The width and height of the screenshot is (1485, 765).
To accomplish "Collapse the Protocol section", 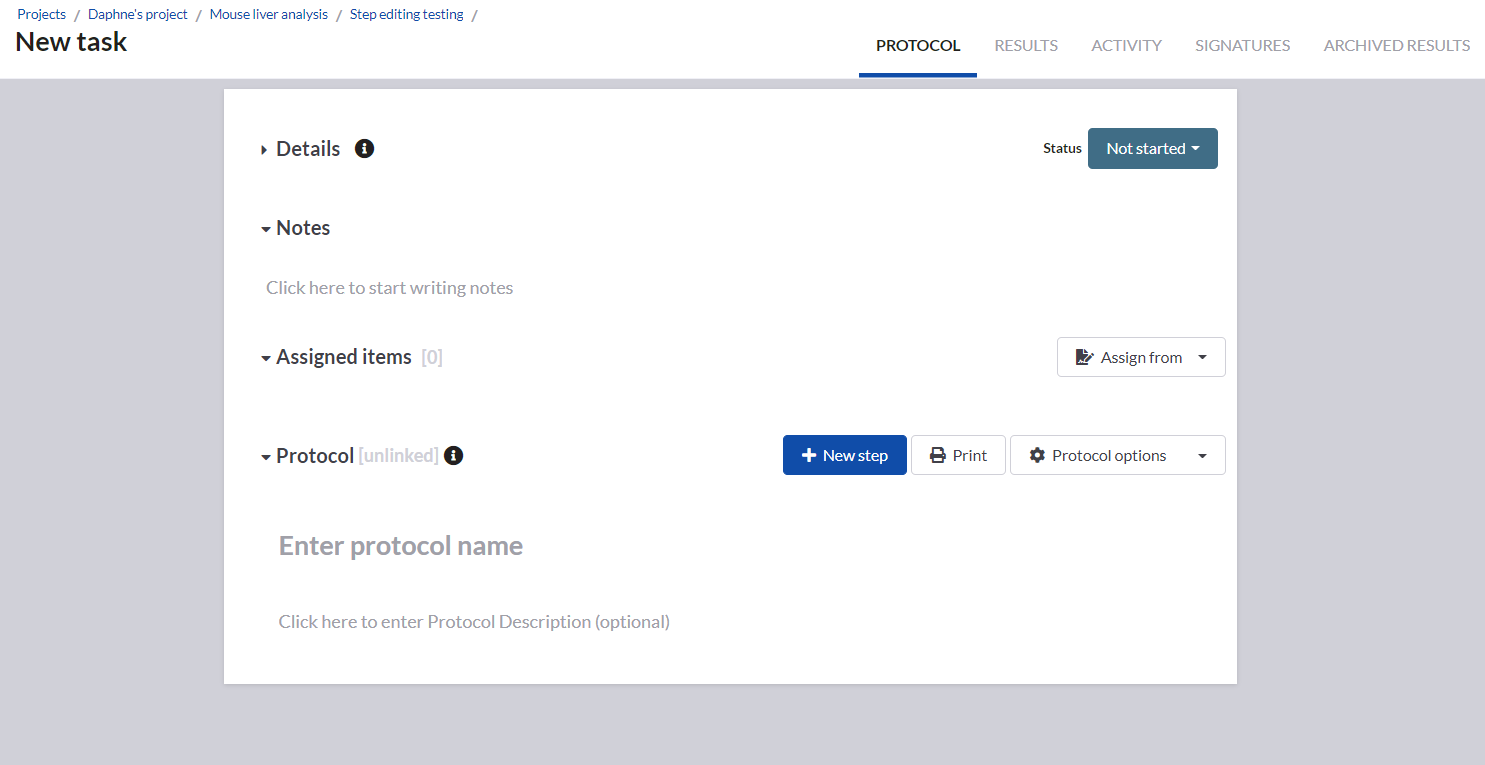I will 266,457.
